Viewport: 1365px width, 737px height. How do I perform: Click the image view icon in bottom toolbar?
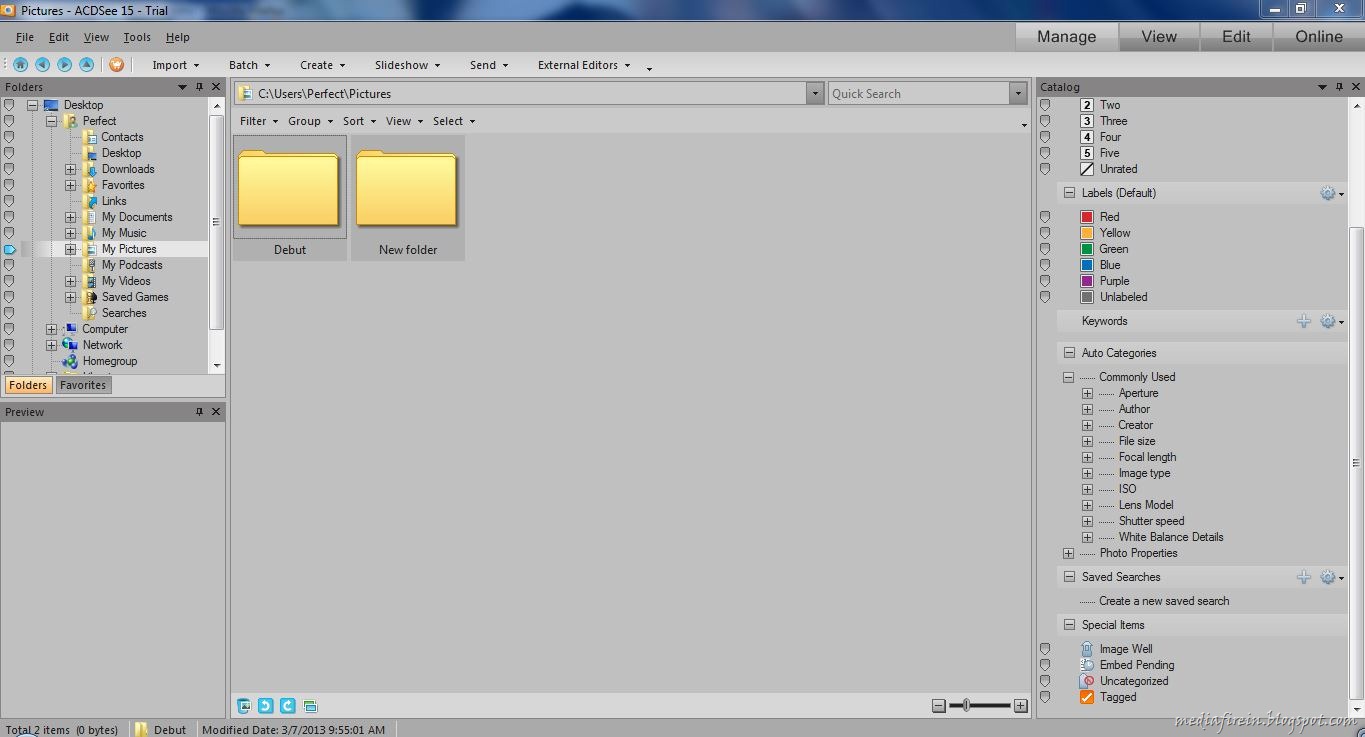(244, 705)
